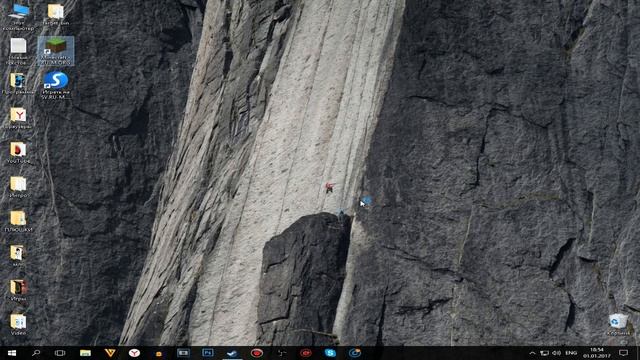Launch the Minecraft shortcut on desktop

56,51
